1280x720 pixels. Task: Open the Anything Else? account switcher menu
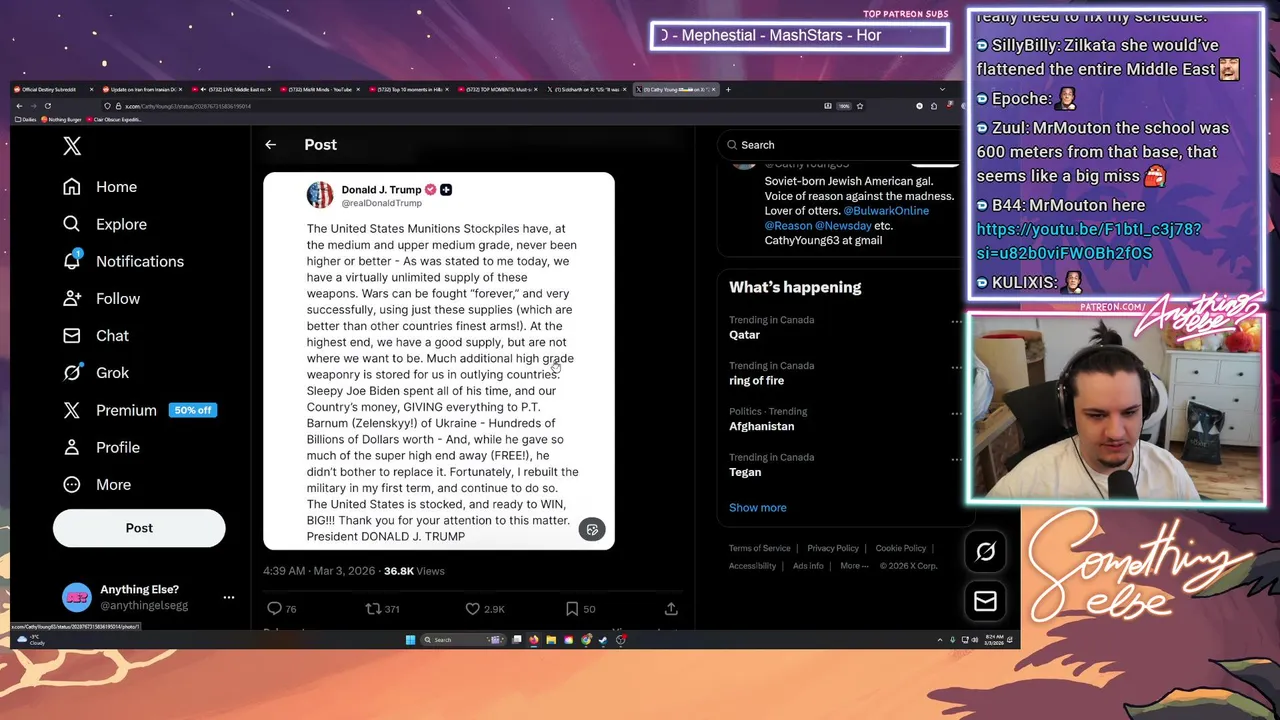148,597
